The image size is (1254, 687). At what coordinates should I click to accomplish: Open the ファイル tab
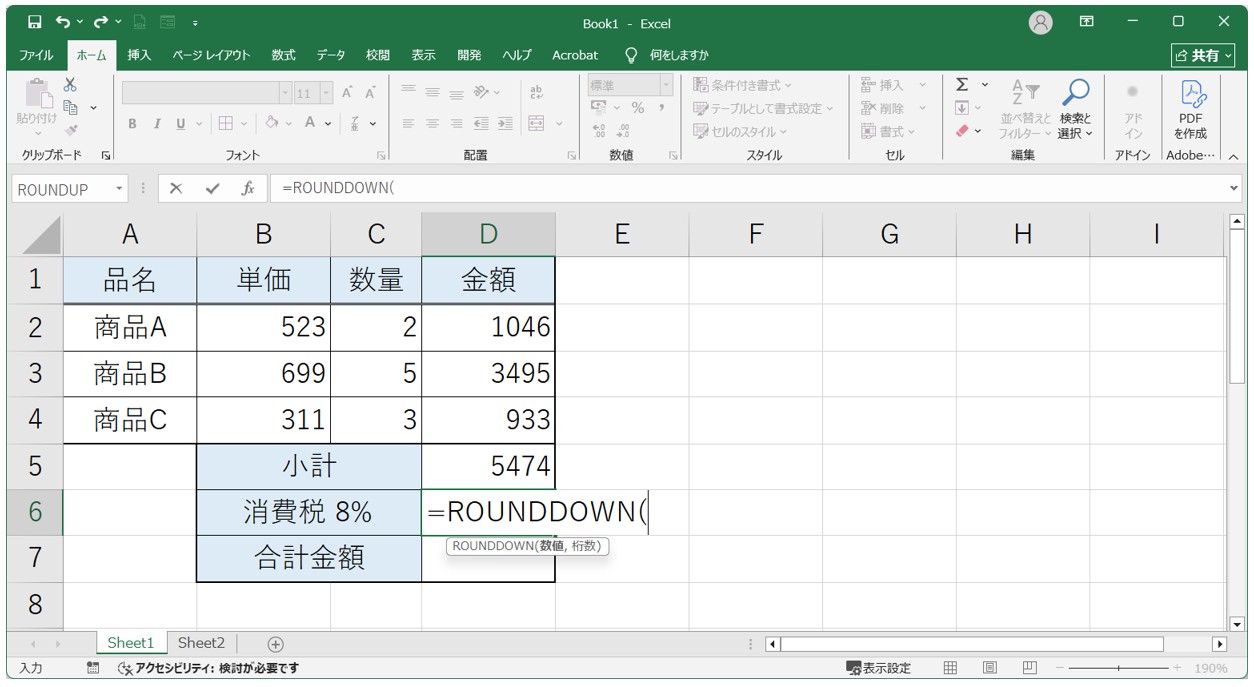click(37, 55)
